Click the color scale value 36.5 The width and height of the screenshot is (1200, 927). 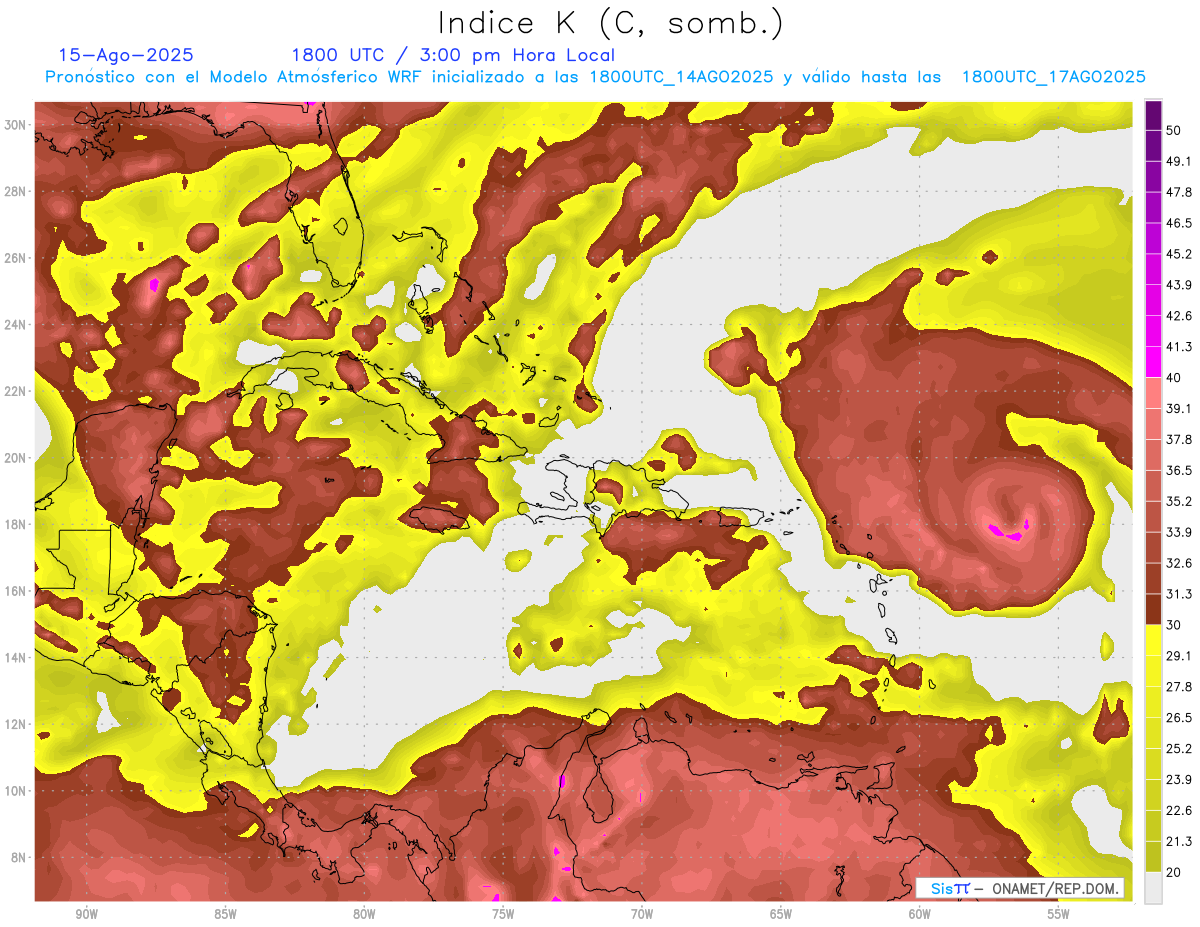(1179, 470)
